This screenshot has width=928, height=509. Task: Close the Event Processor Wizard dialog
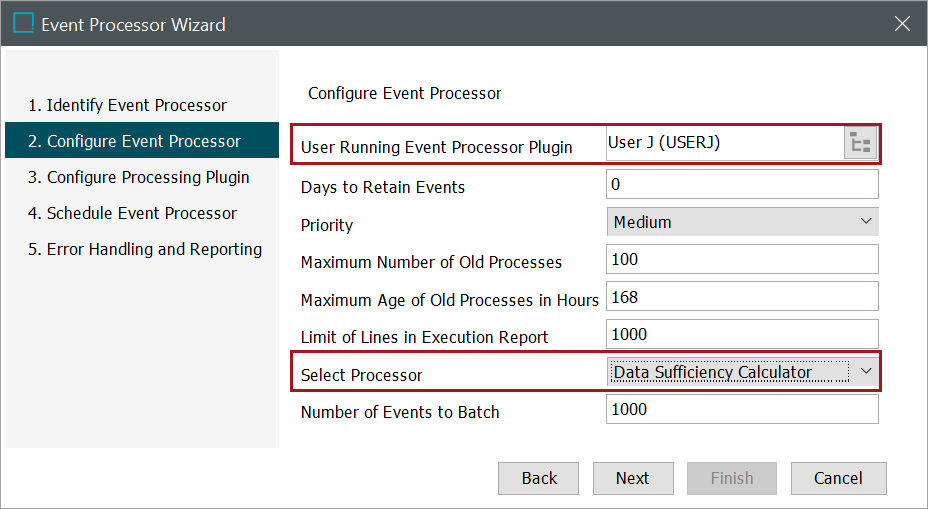(902, 24)
